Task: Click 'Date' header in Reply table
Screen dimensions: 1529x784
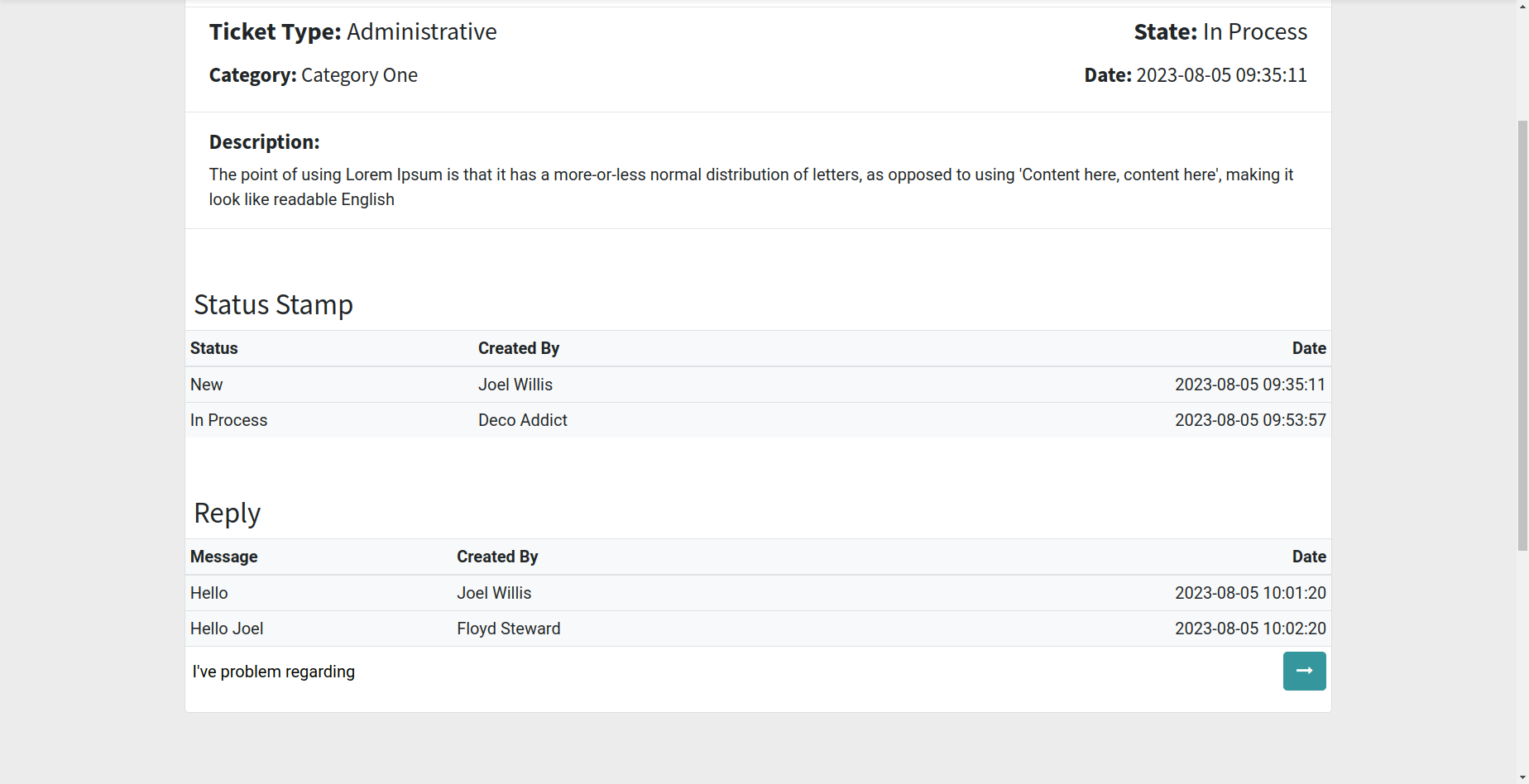Action: (1309, 557)
